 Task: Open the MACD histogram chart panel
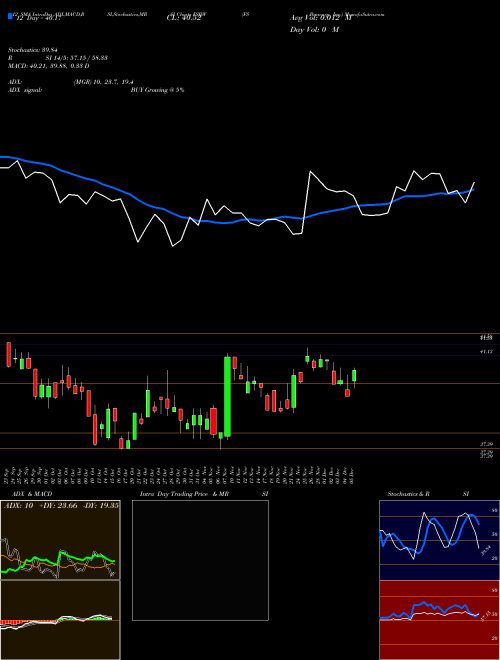(x=60, y=620)
